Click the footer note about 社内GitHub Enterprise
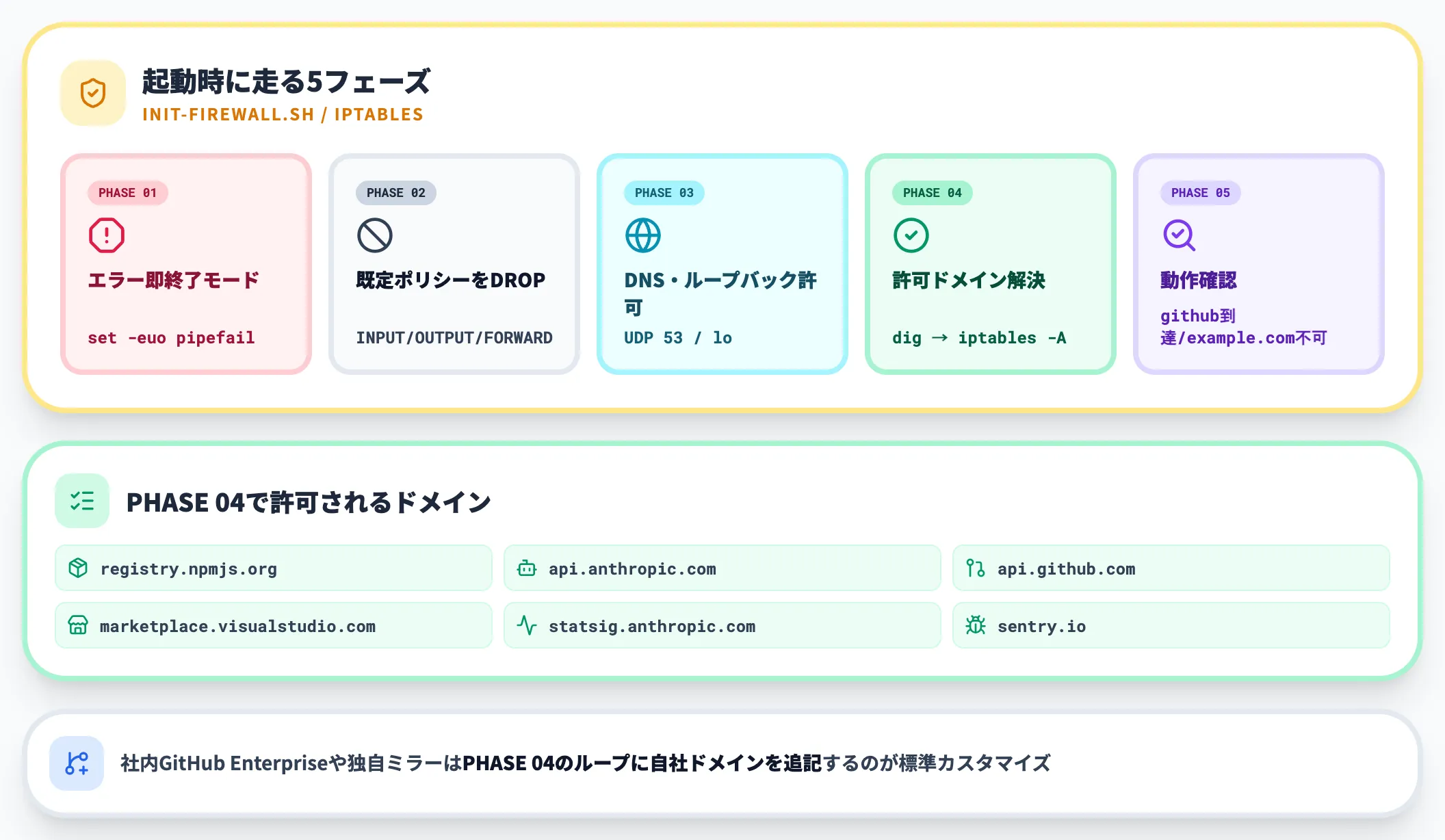This screenshot has height=840, width=1445. [586, 763]
